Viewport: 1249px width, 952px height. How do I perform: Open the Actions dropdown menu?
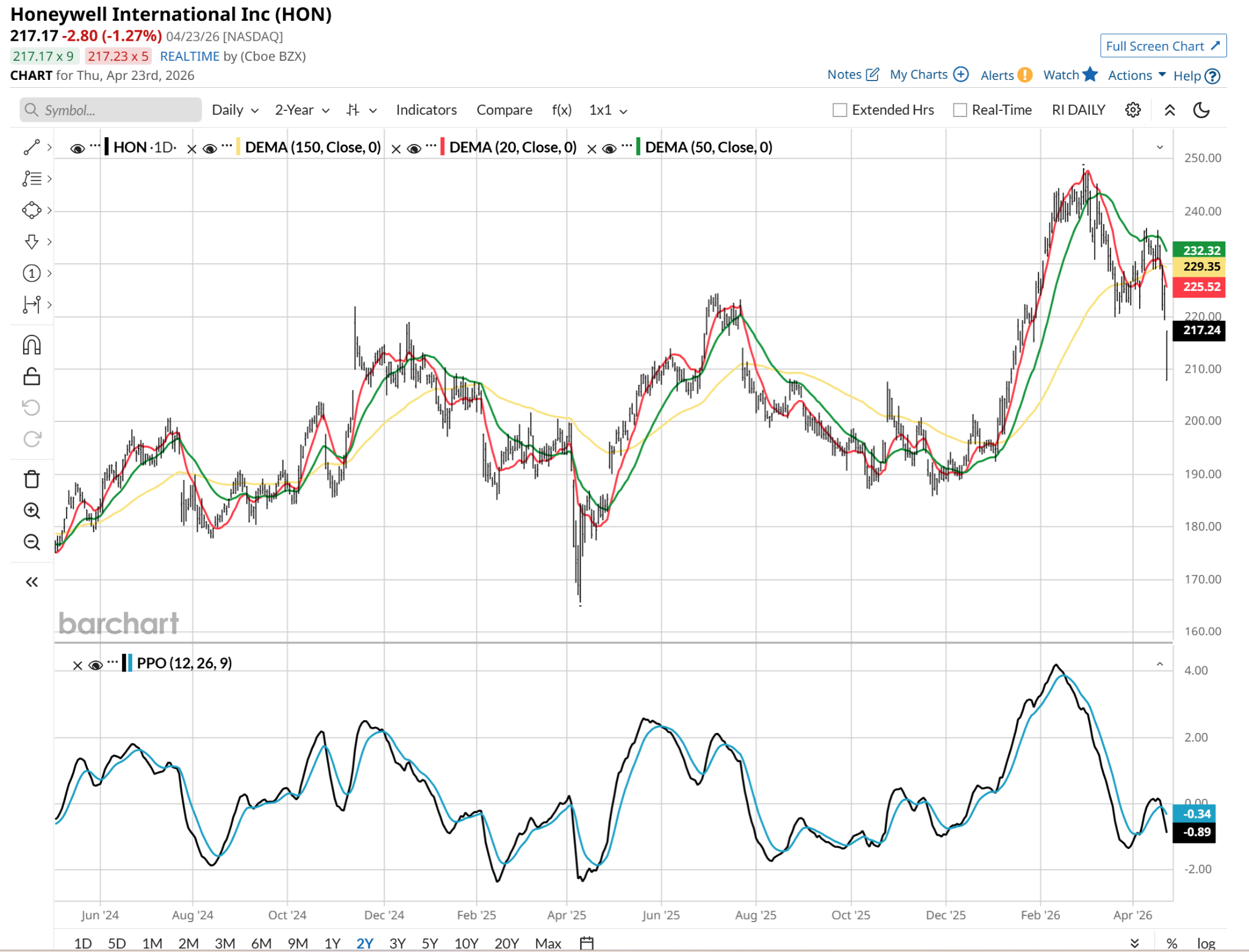tap(1136, 75)
